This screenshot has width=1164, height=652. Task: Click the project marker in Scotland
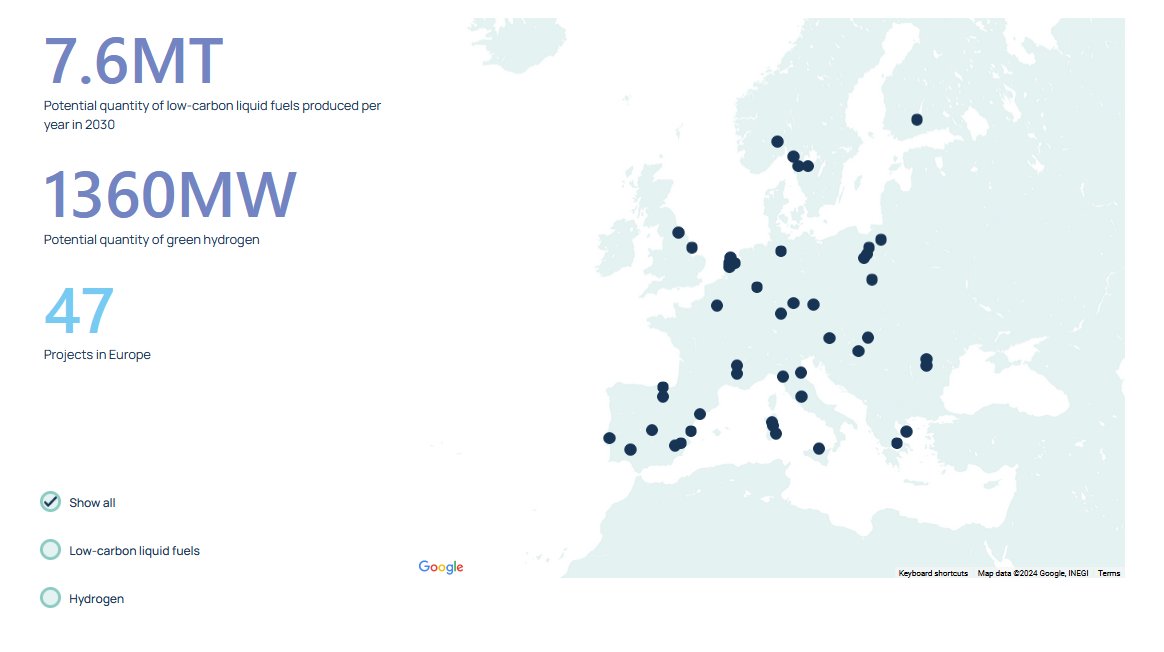coord(679,232)
